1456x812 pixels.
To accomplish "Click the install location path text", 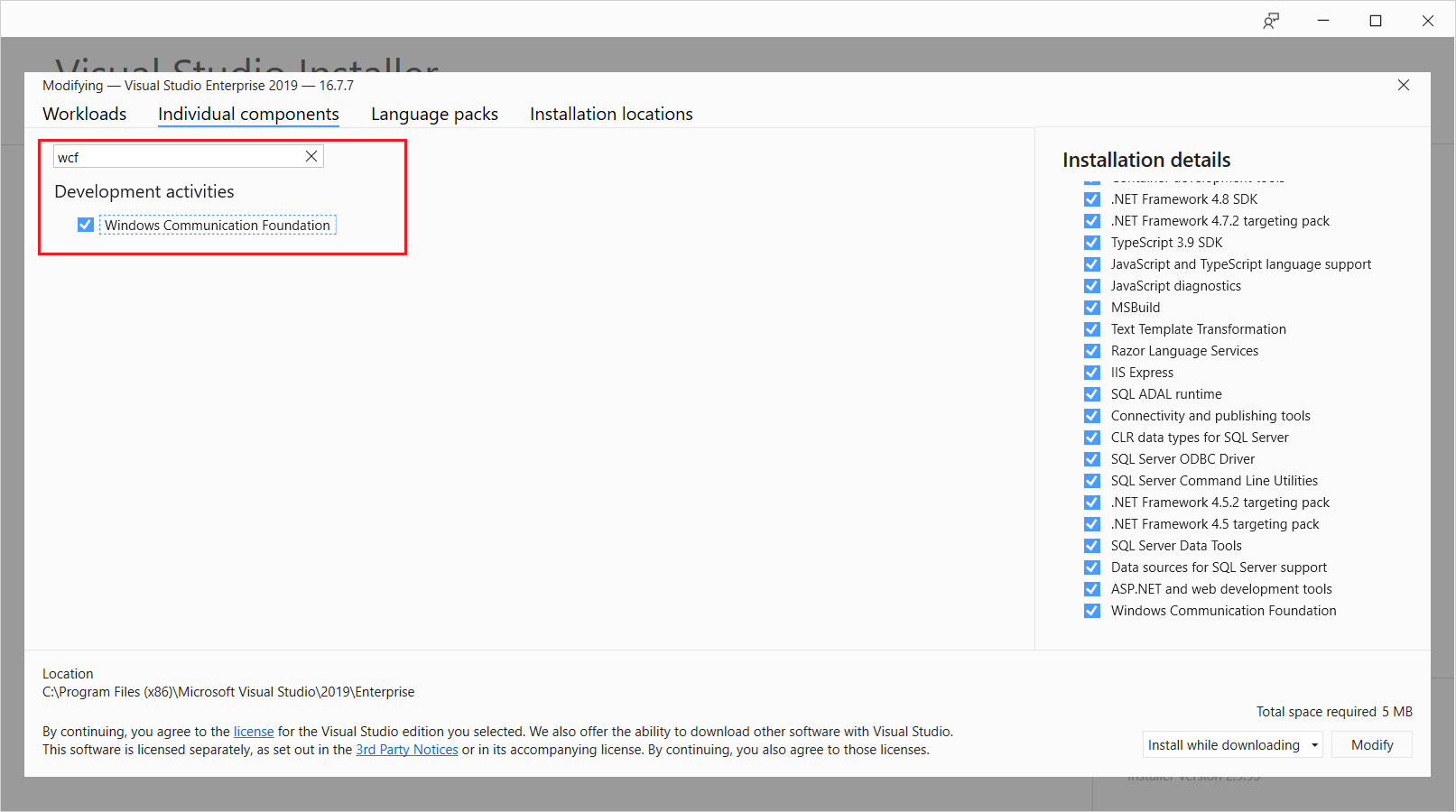I will 228,692.
